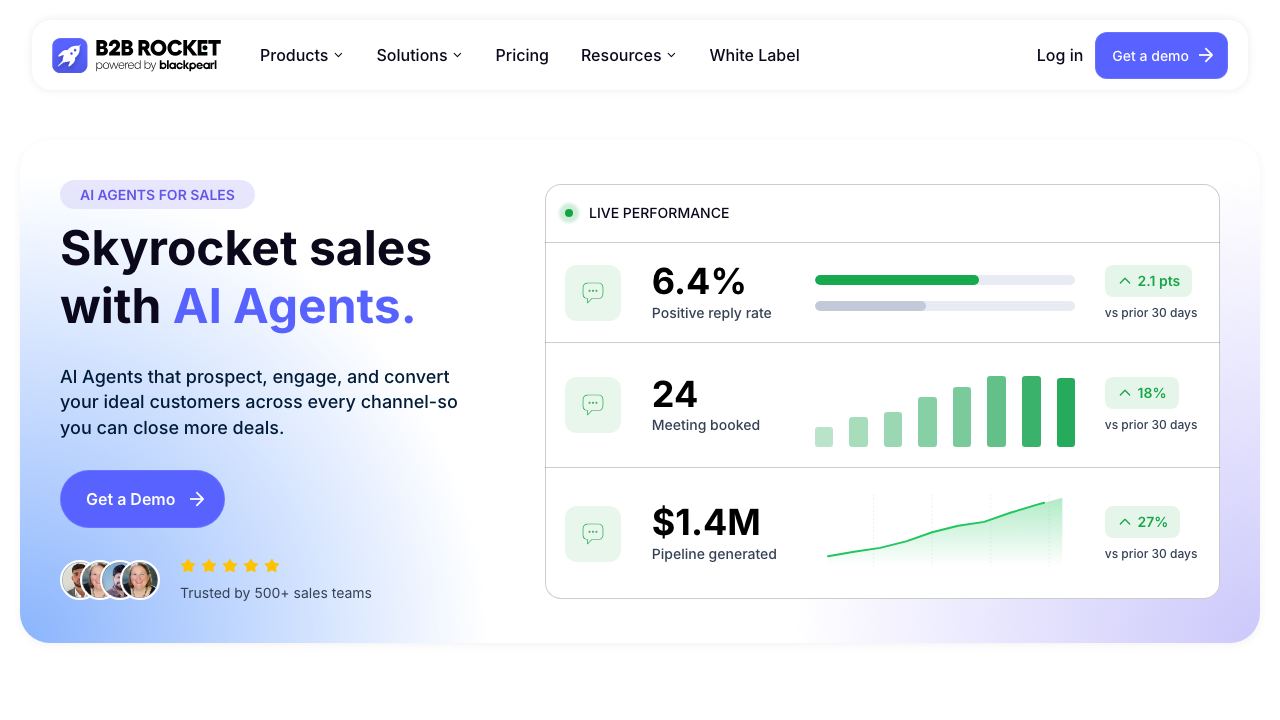Click the AI Agents. purple headline text
1280x720 pixels.
(294, 306)
